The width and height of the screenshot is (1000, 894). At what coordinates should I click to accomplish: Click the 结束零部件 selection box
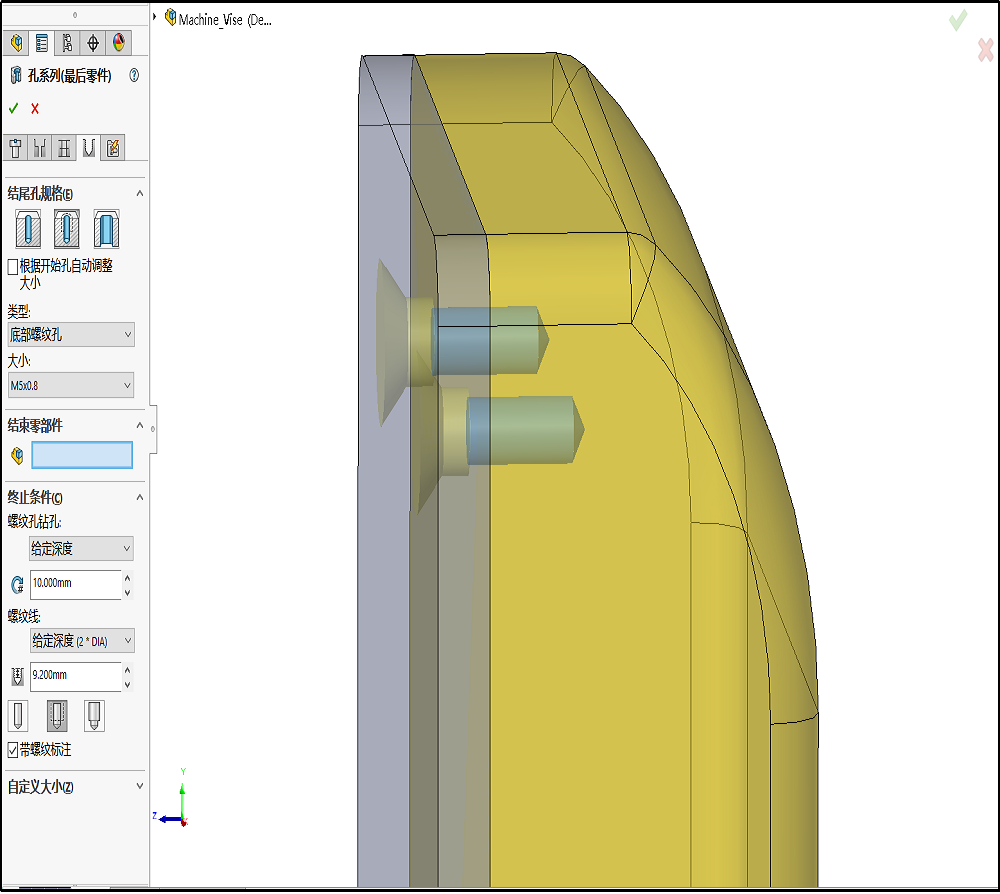(82, 455)
